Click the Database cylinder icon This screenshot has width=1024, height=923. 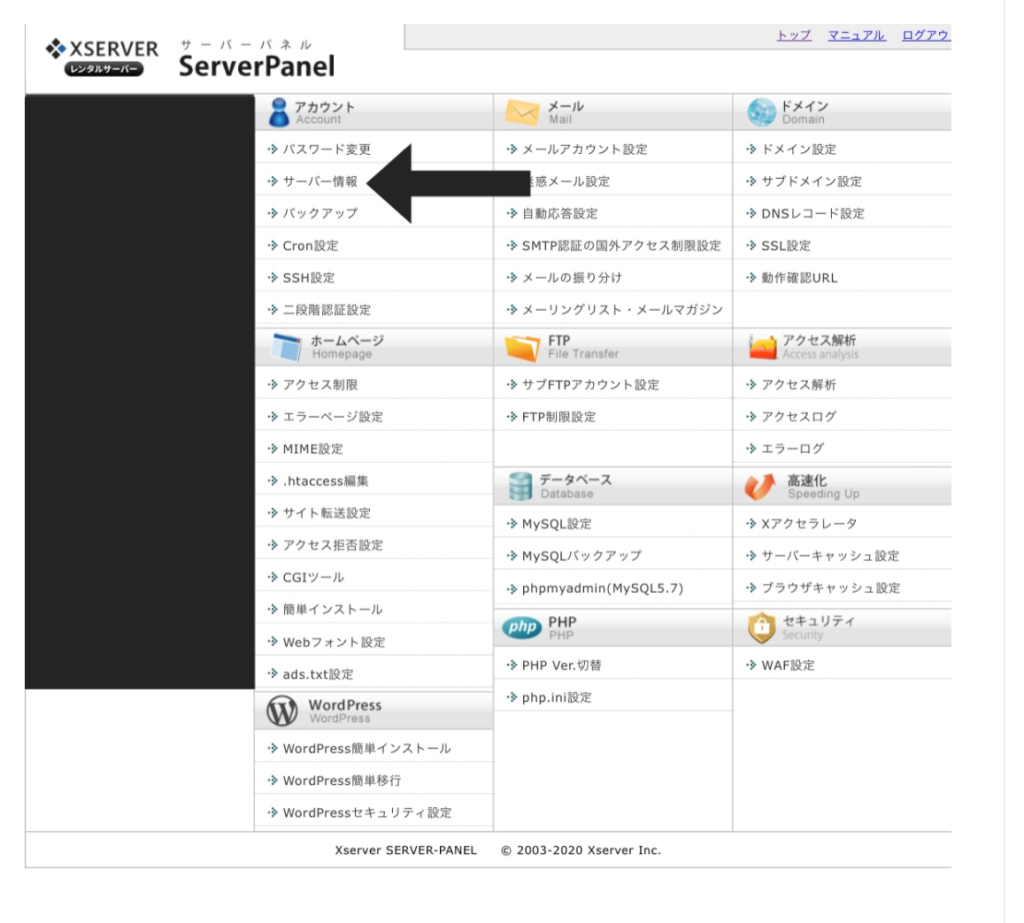point(520,487)
